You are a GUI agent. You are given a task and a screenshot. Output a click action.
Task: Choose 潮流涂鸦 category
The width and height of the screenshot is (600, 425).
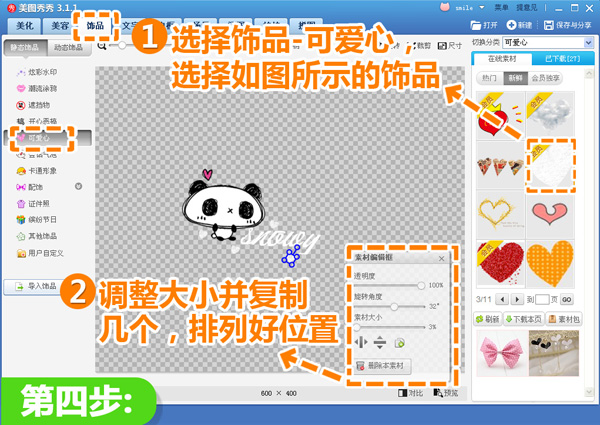[37, 88]
